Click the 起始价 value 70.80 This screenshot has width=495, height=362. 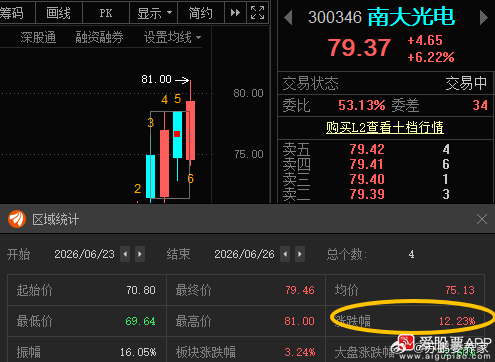tap(141, 290)
